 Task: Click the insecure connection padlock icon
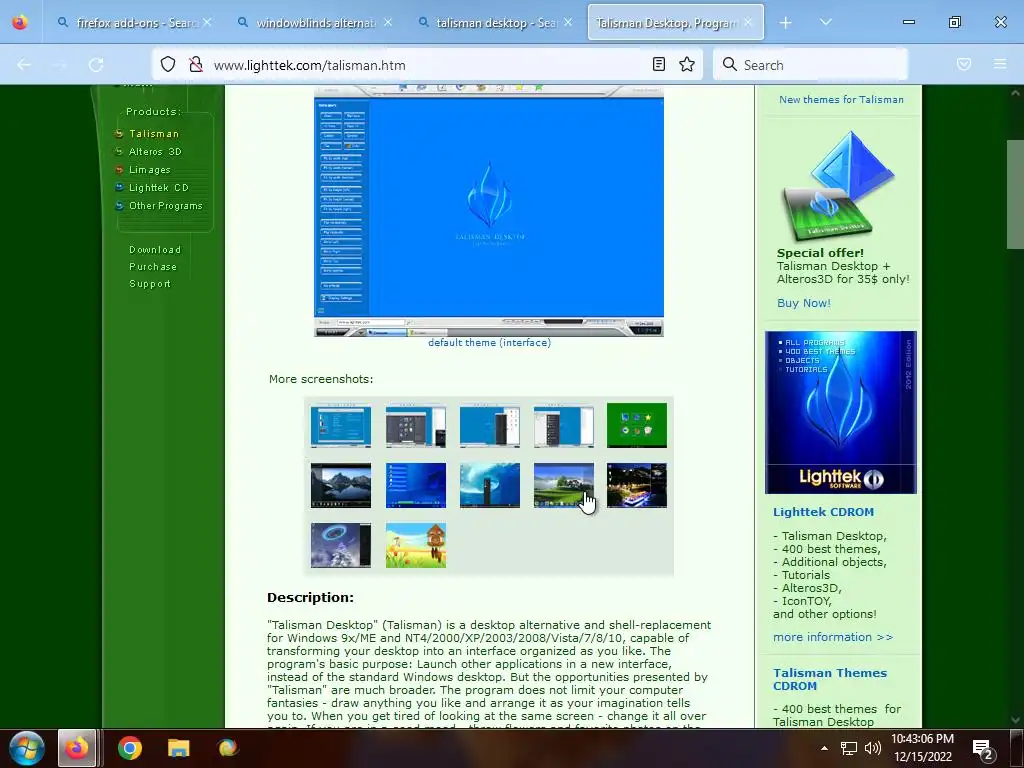[195, 64]
